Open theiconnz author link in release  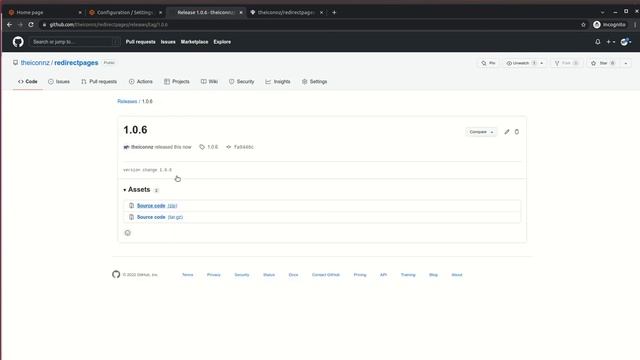click(x=142, y=147)
